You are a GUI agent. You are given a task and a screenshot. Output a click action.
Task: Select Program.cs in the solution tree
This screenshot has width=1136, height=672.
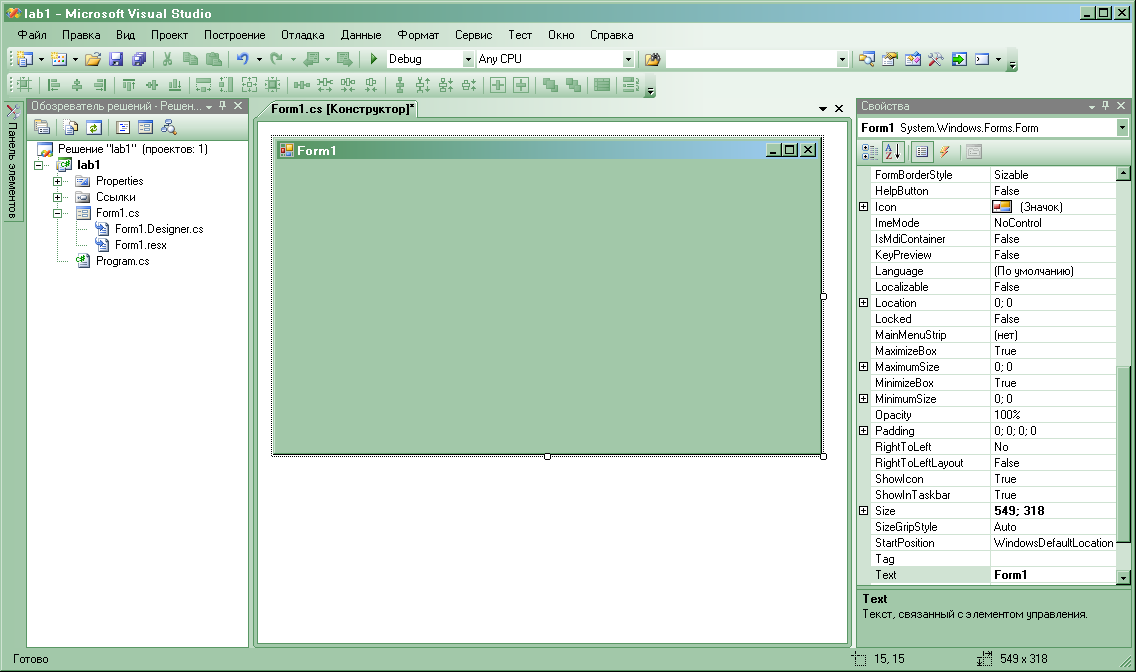(x=122, y=261)
